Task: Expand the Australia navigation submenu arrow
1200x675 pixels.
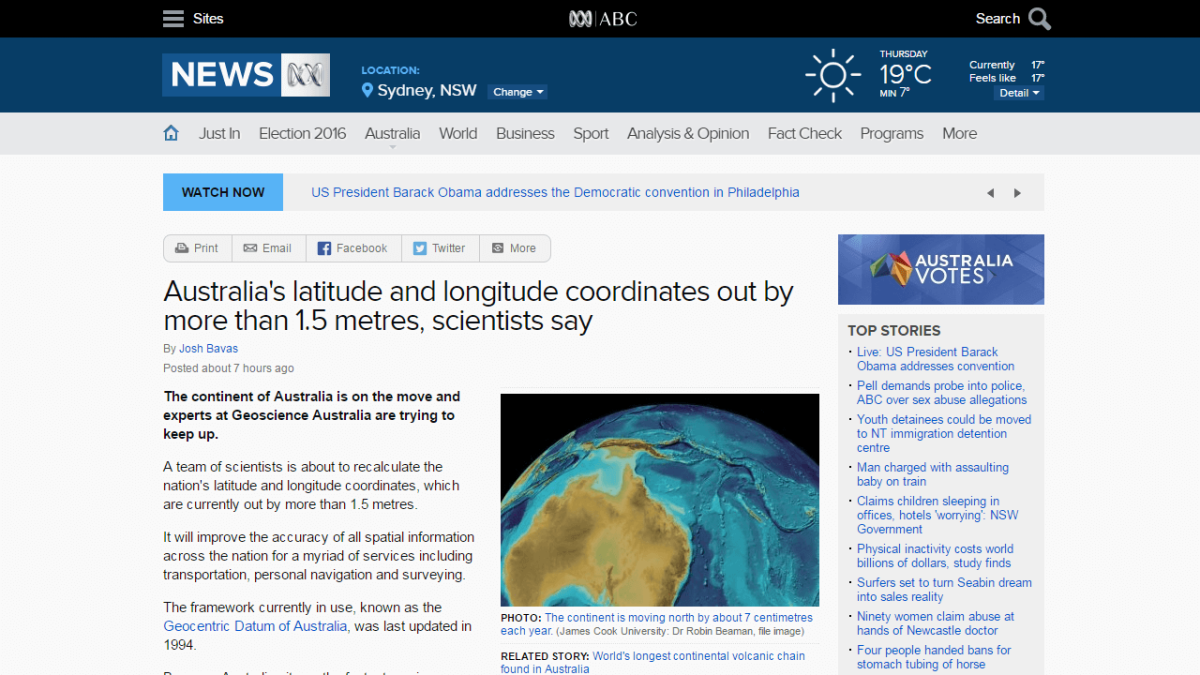Action: click(392, 145)
